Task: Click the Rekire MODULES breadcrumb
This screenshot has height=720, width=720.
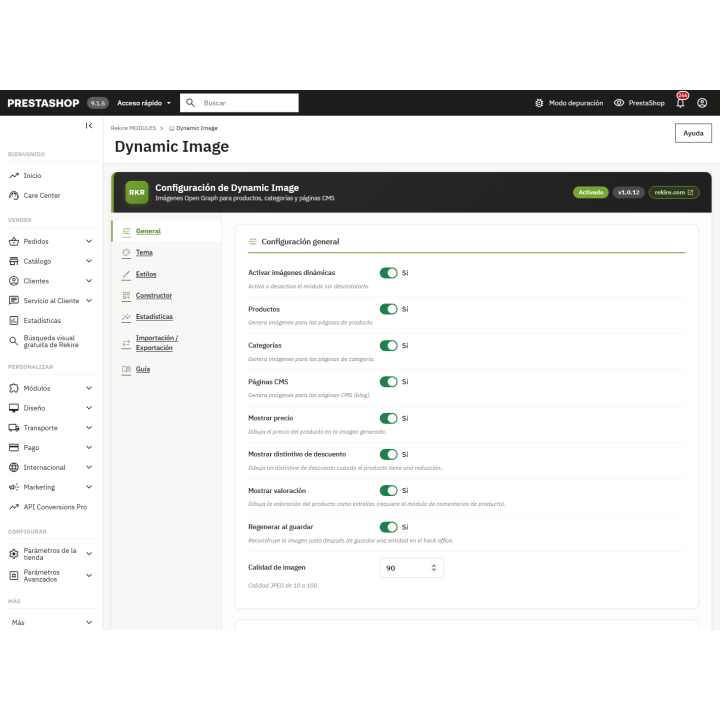Action: [x=133, y=128]
